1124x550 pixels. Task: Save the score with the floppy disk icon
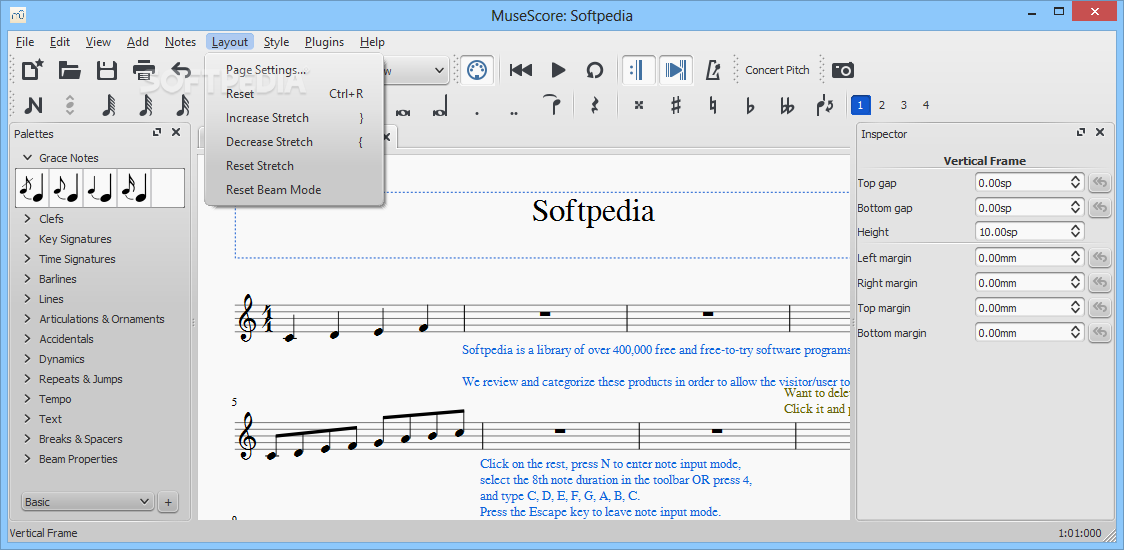(107, 70)
